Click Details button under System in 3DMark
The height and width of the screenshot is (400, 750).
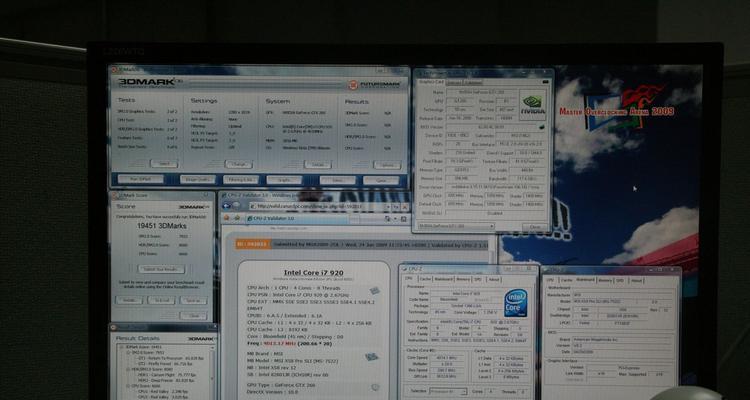point(318,165)
